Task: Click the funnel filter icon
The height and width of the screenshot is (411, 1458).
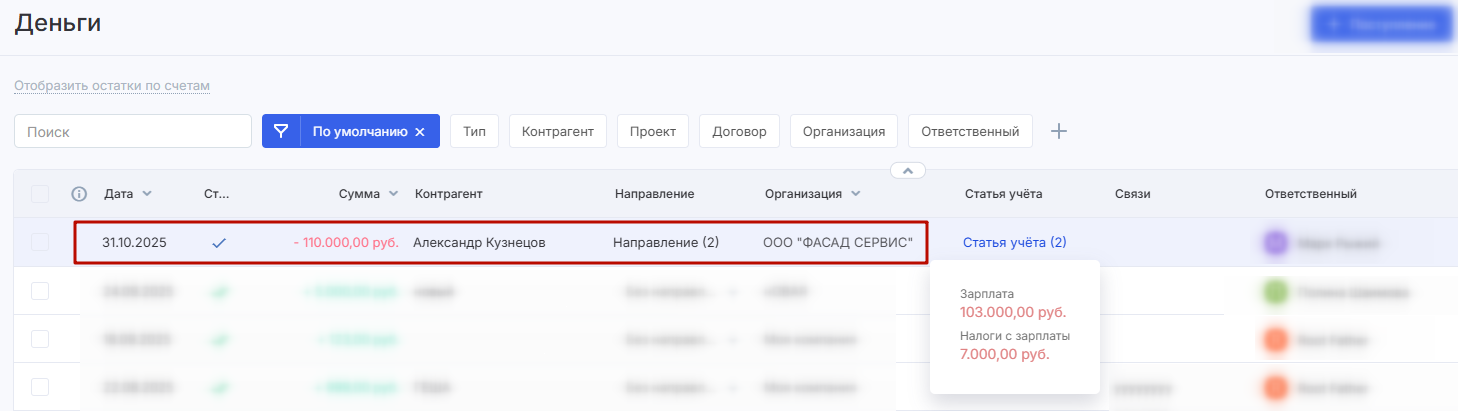Action: coord(281,131)
